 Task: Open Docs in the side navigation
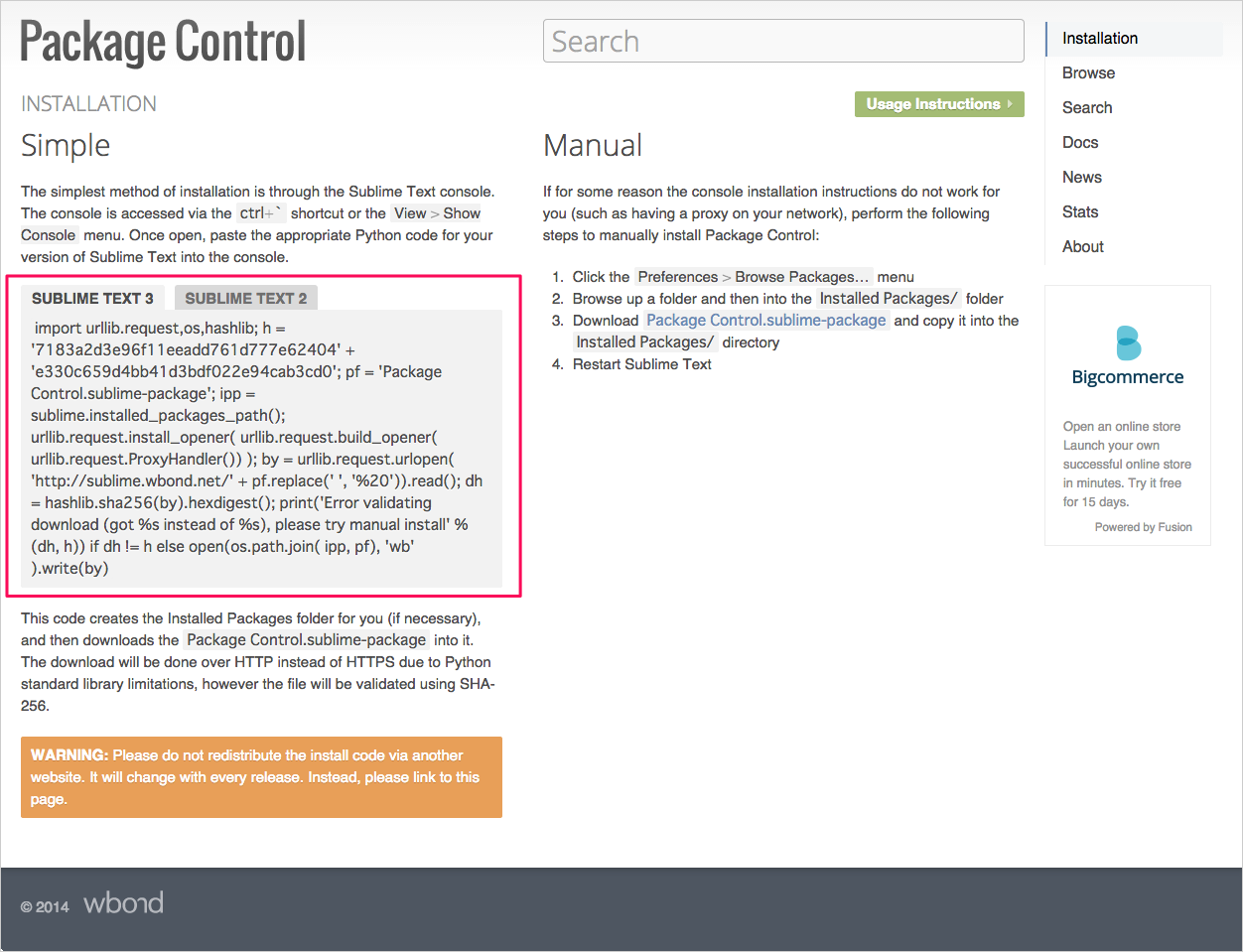point(1080,142)
